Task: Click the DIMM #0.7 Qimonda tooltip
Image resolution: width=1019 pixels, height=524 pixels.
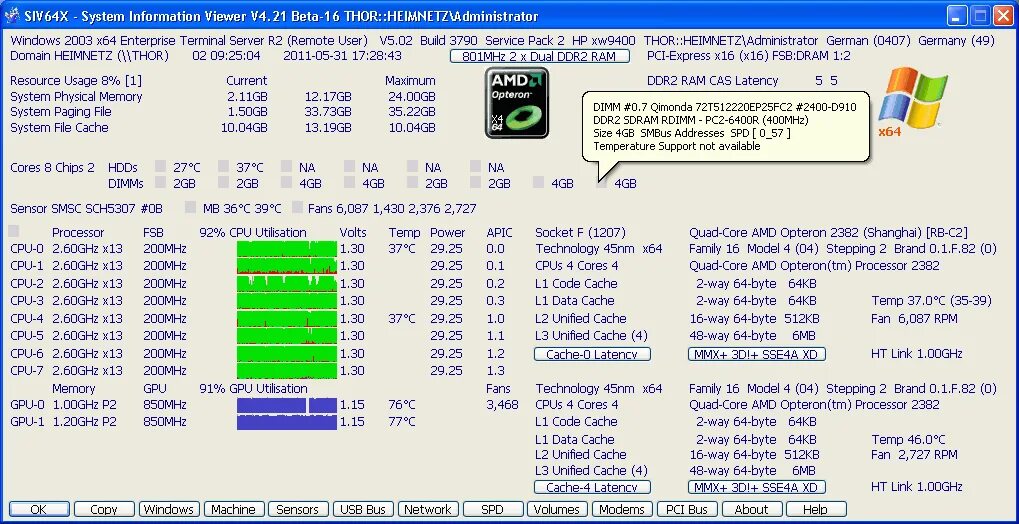Action: coord(725,127)
